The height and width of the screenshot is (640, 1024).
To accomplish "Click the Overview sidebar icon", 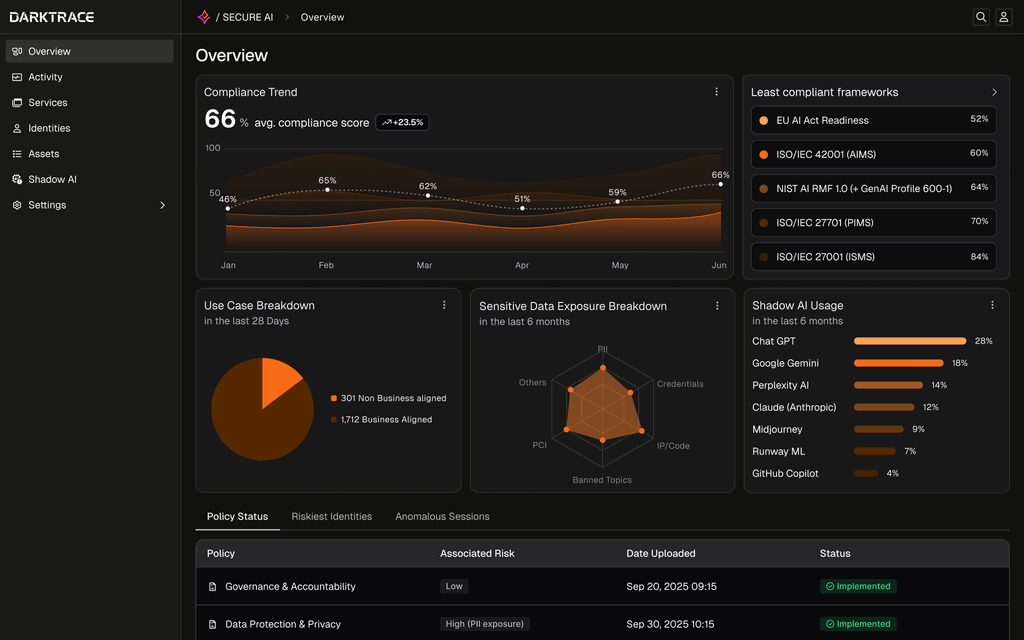I will (x=17, y=51).
